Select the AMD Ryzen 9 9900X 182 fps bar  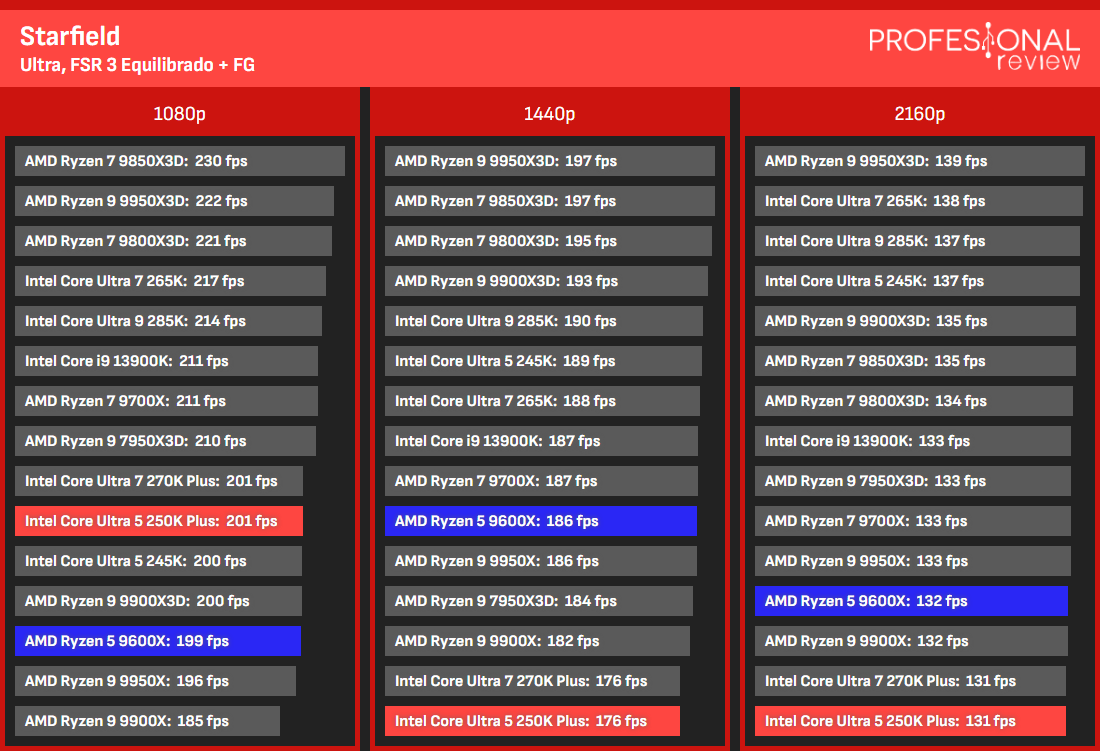pyautogui.click(x=537, y=641)
